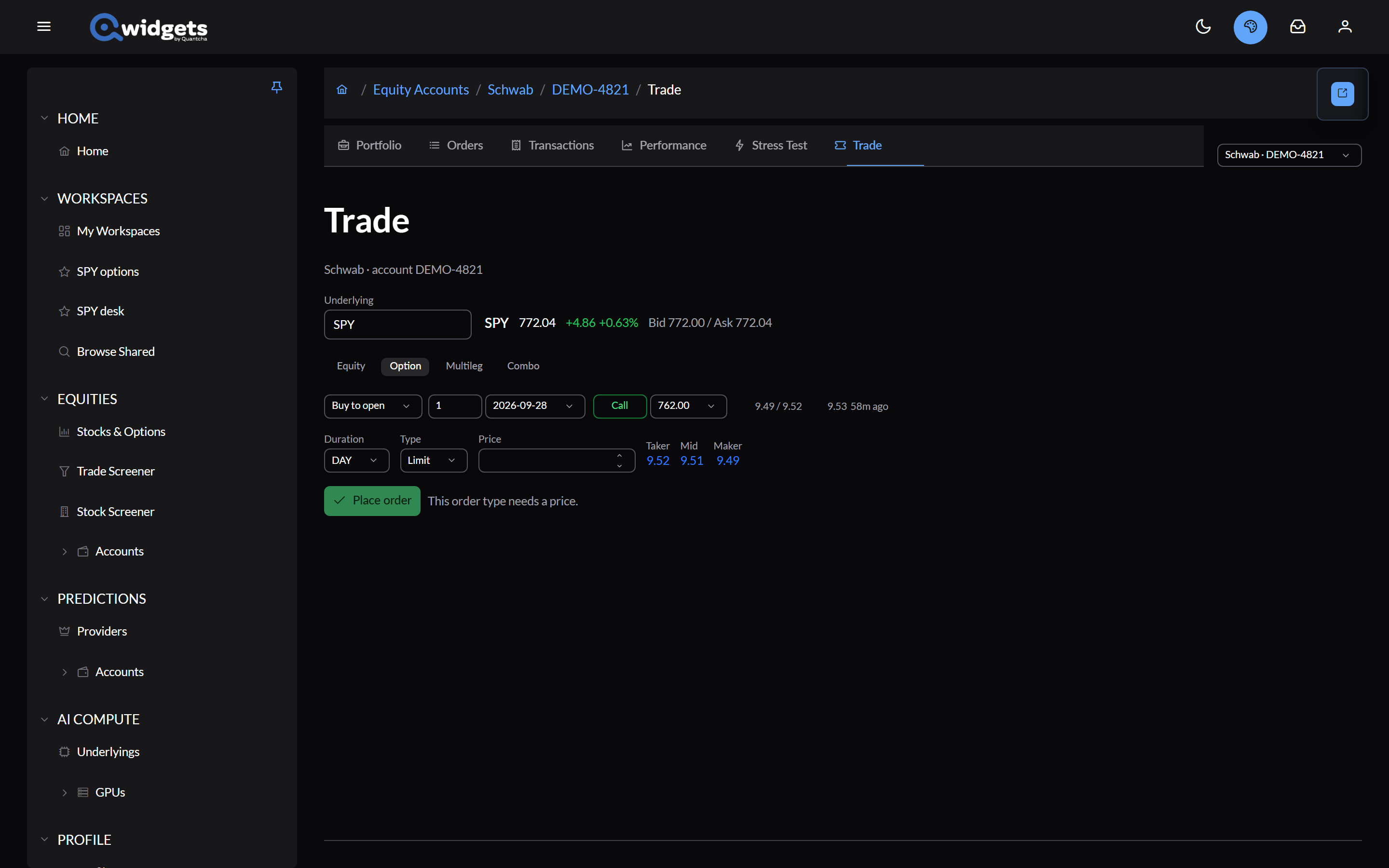Expand Accounts under EQUITIES
The height and width of the screenshot is (868, 1389).
click(x=64, y=552)
